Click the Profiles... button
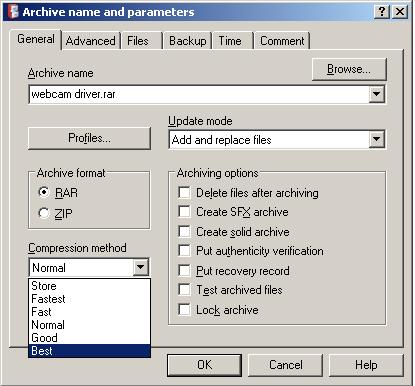Viewport: 415px width, 386px height. point(89,138)
